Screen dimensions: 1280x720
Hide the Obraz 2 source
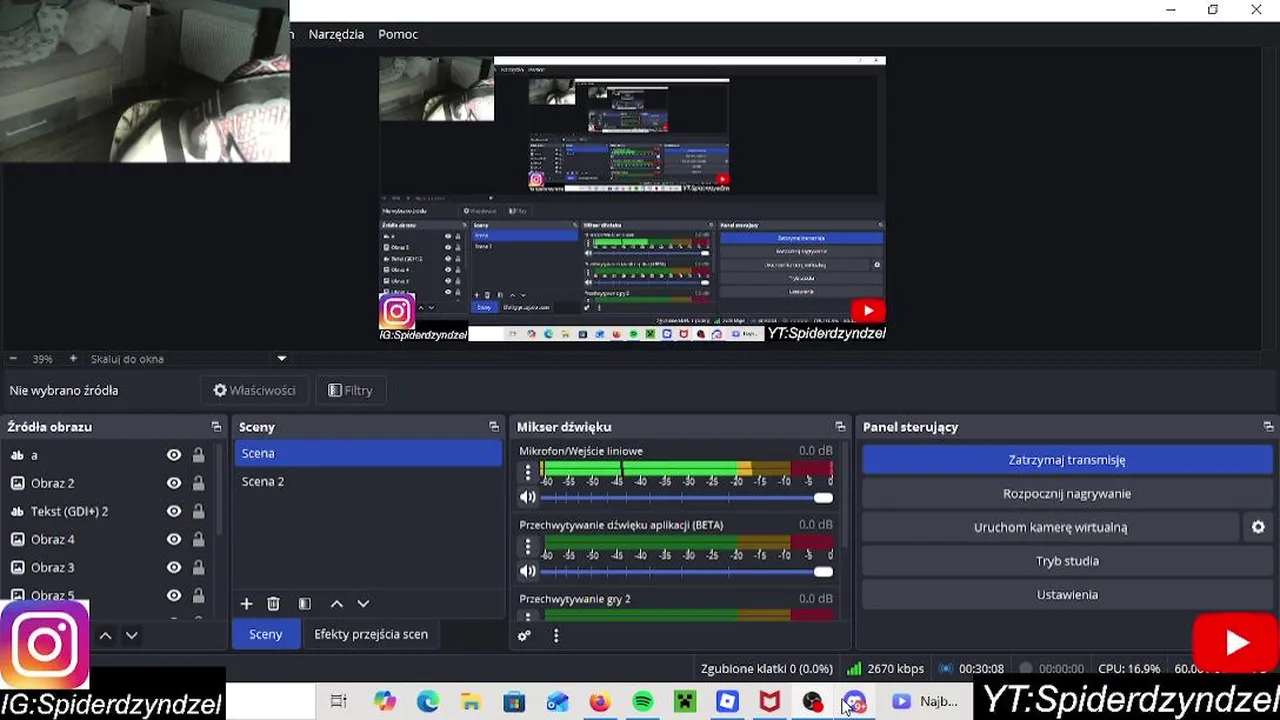(x=174, y=483)
